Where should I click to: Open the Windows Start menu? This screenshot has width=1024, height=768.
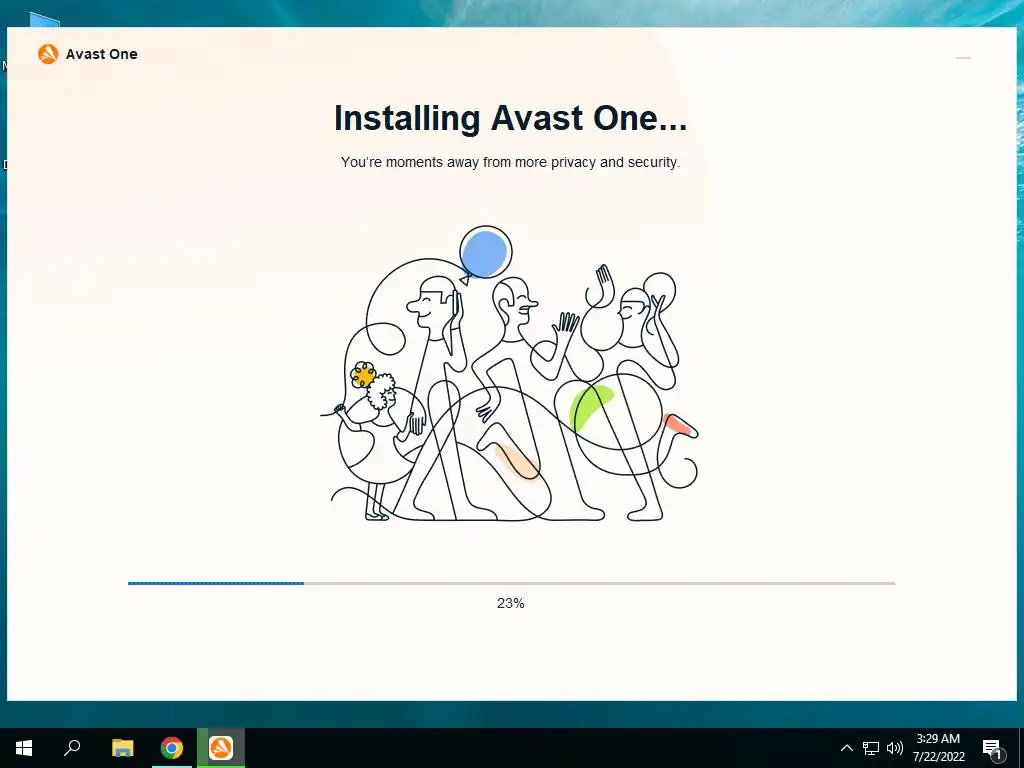[x=24, y=748]
